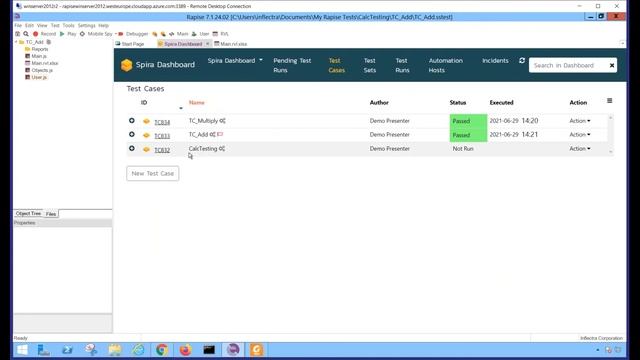This screenshot has width=640, height=360.
Task: Open the Settings menu
Action: pyautogui.click(x=87, y=25)
